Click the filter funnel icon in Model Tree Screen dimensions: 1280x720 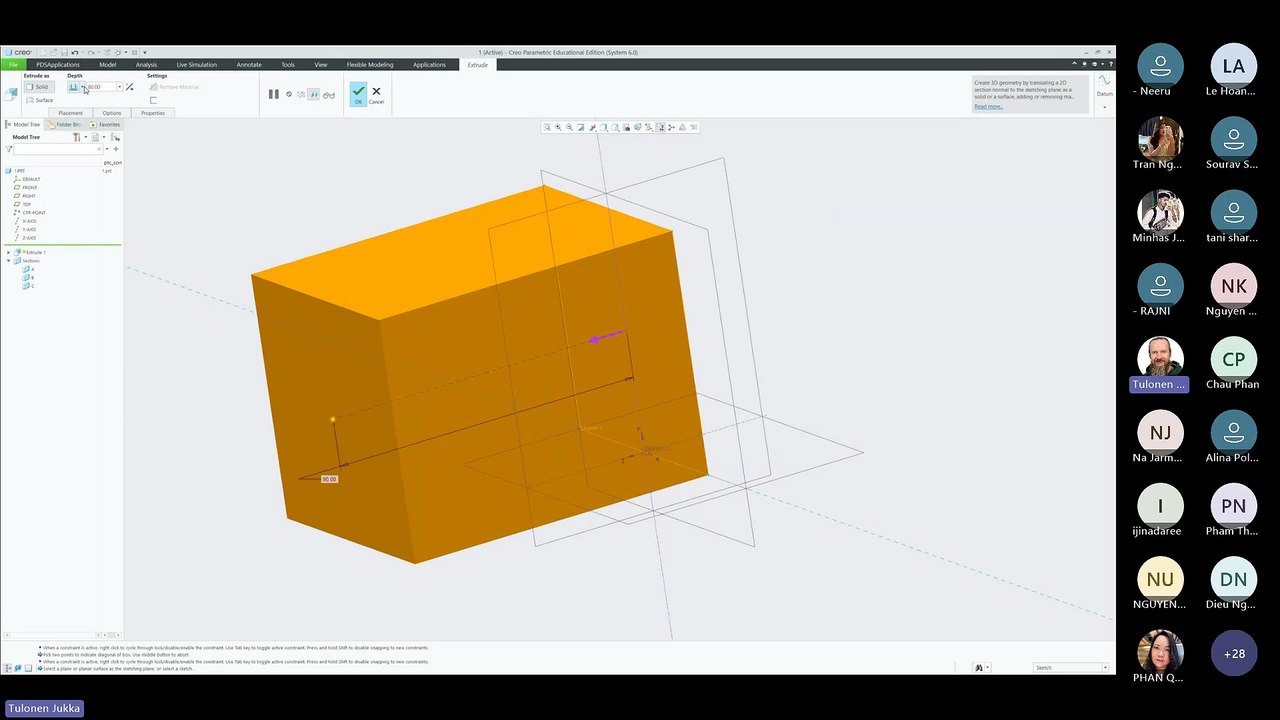pyautogui.click(x=9, y=149)
